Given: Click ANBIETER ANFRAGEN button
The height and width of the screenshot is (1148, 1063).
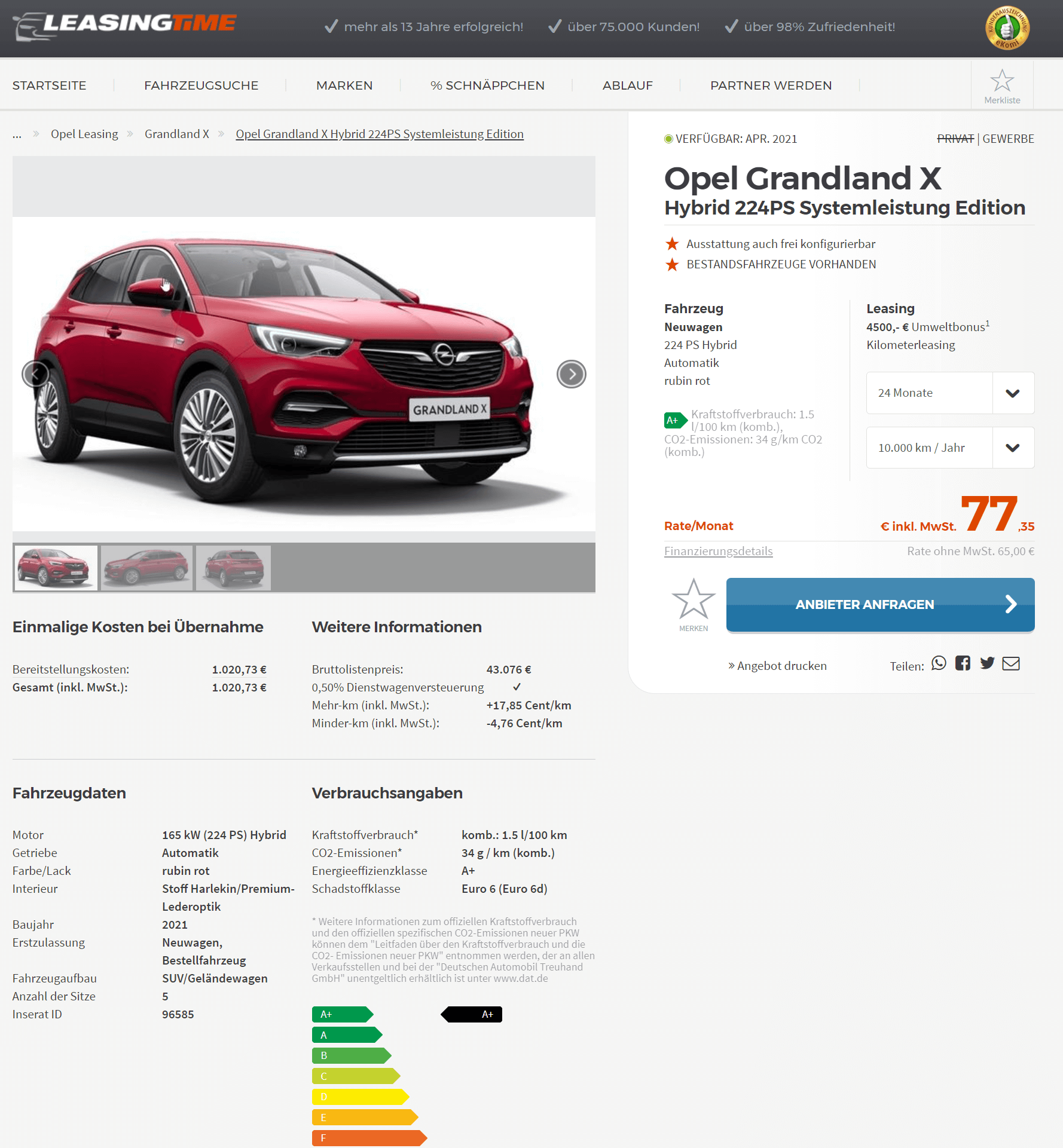Looking at the screenshot, I should tap(880, 604).
